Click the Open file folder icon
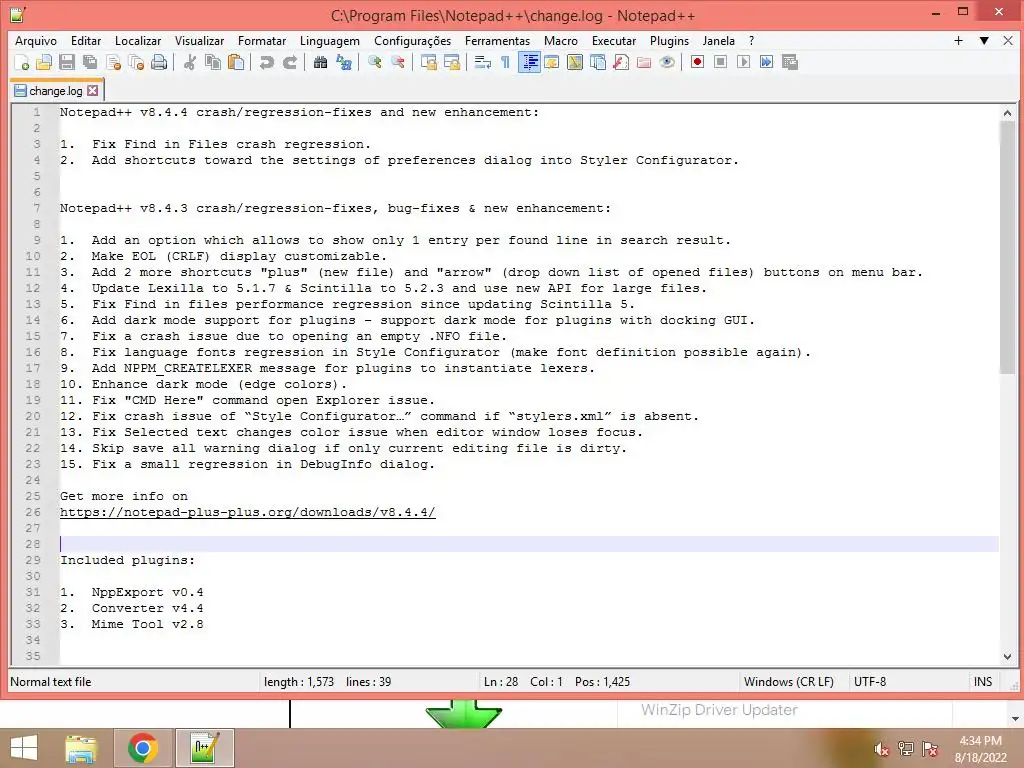The height and width of the screenshot is (768, 1024). (44, 62)
